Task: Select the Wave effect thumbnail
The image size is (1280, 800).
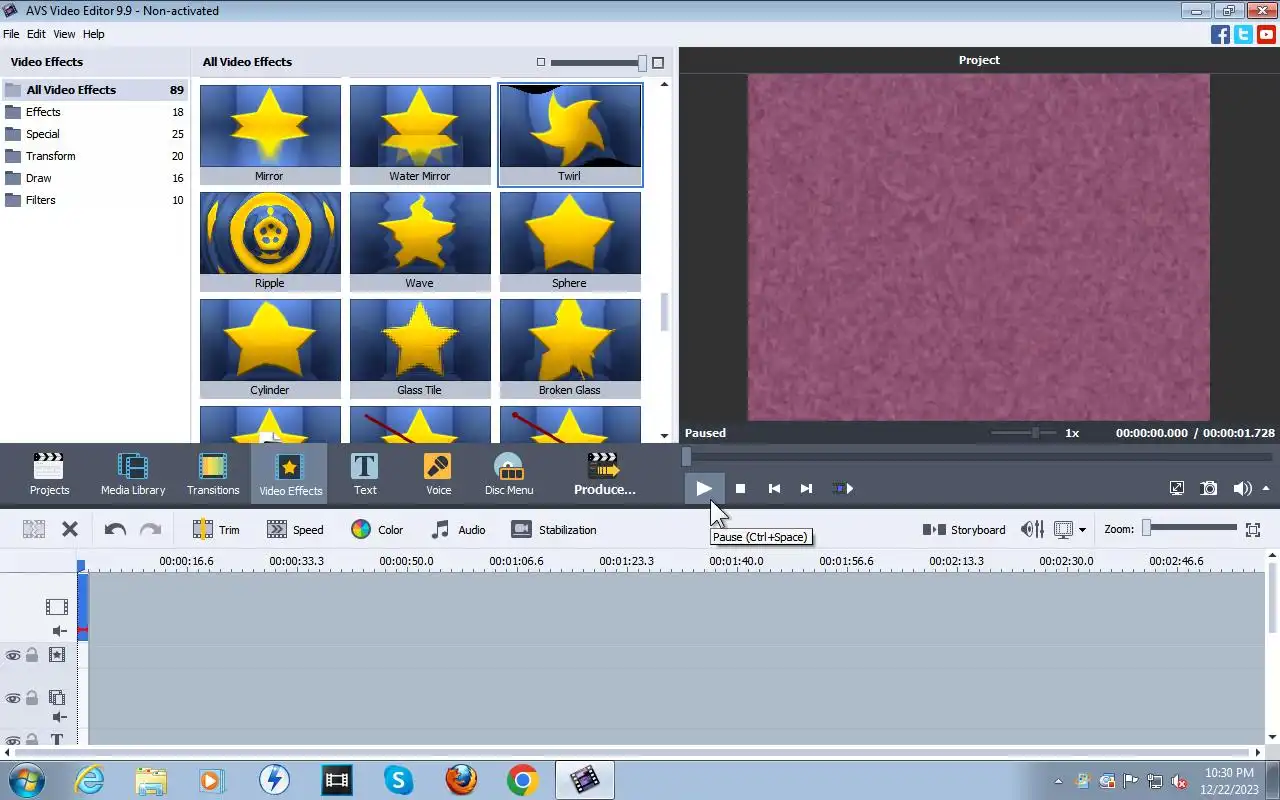Action: pos(420,241)
